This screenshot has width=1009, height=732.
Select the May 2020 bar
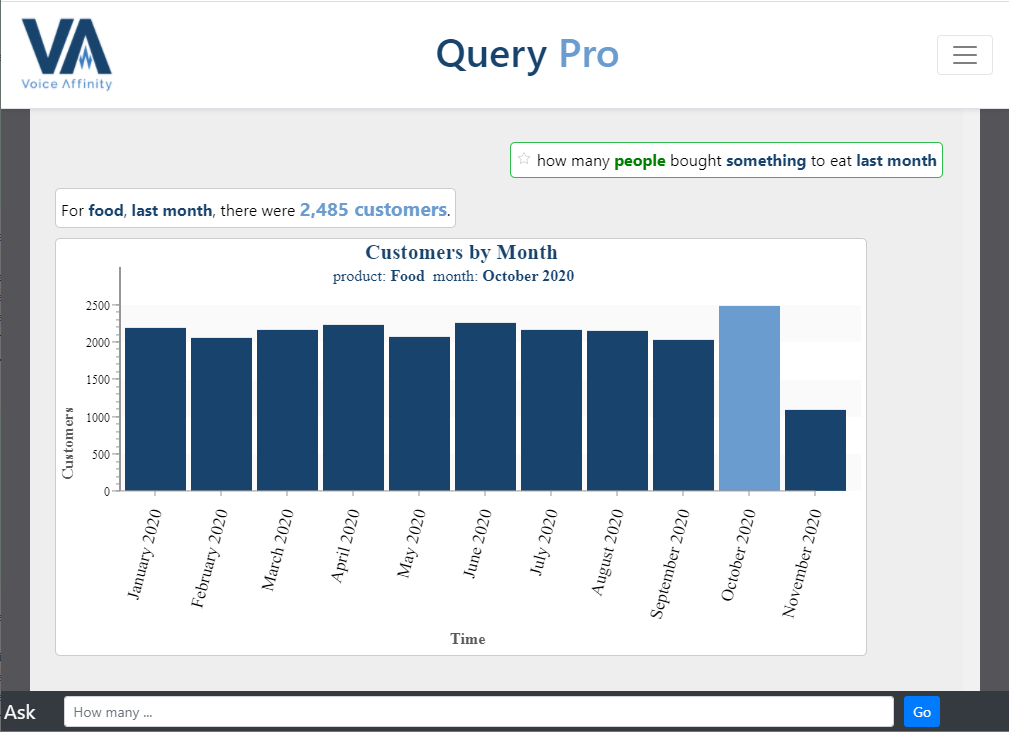[x=419, y=414]
